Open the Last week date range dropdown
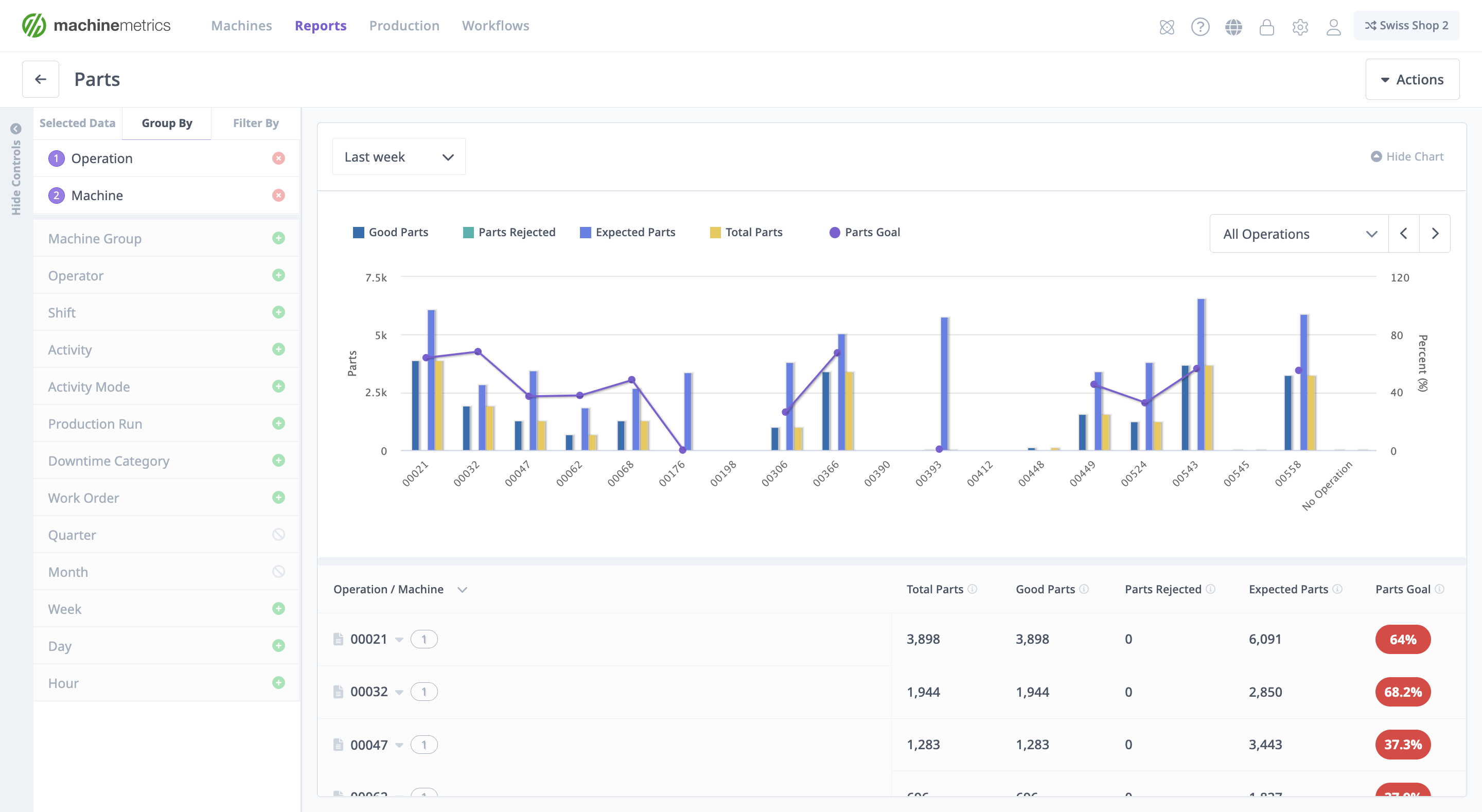This screenshot has height=812, width=1482. [399, 156]
